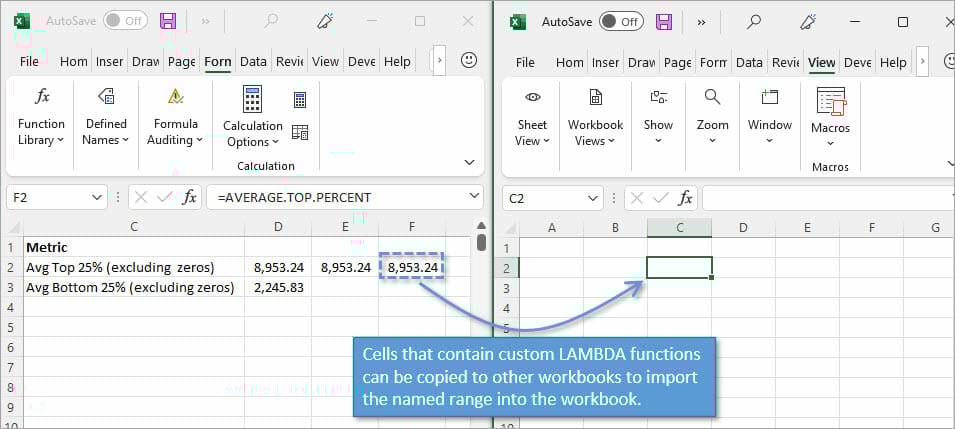Viewport: 955px width, 429px height.
Task: Expand left workbook formula bar
Action: tap(473, 198)
